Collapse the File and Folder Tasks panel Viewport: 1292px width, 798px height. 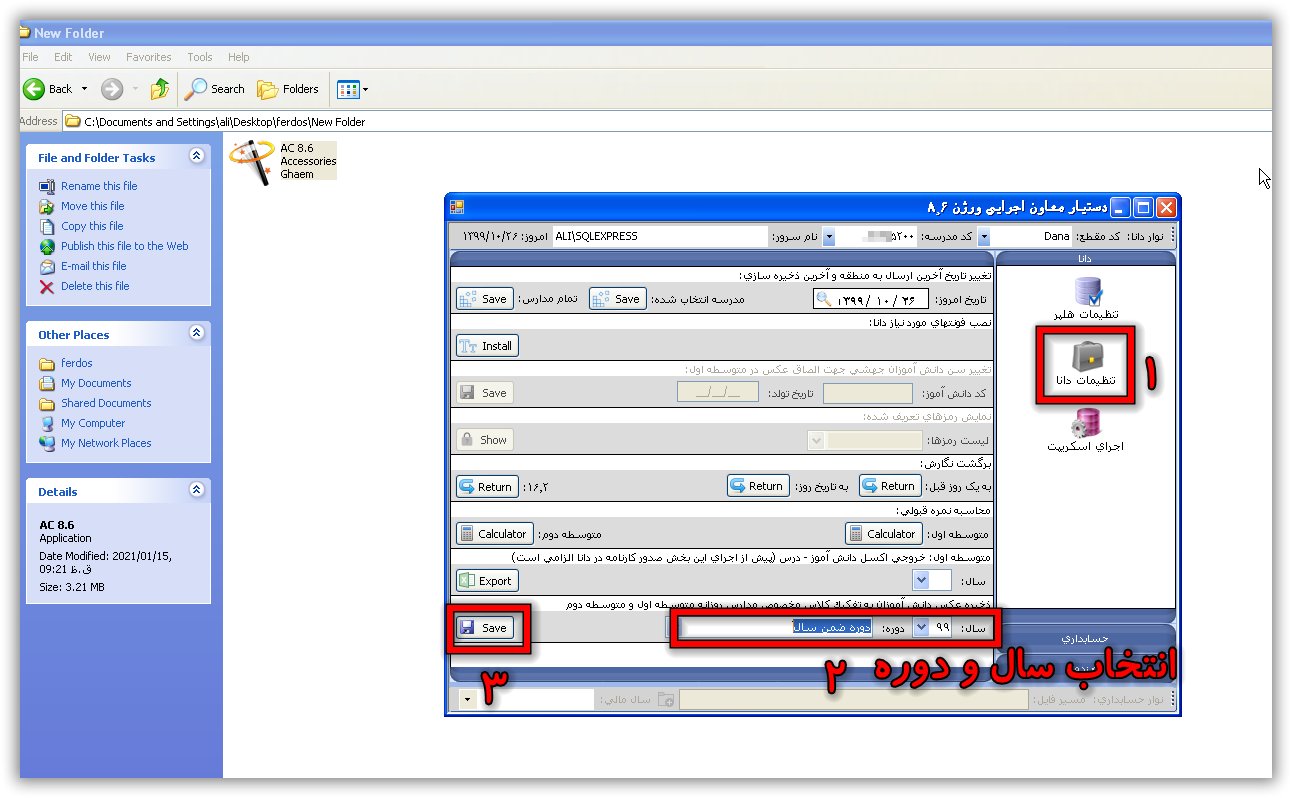tap(196, 157)
